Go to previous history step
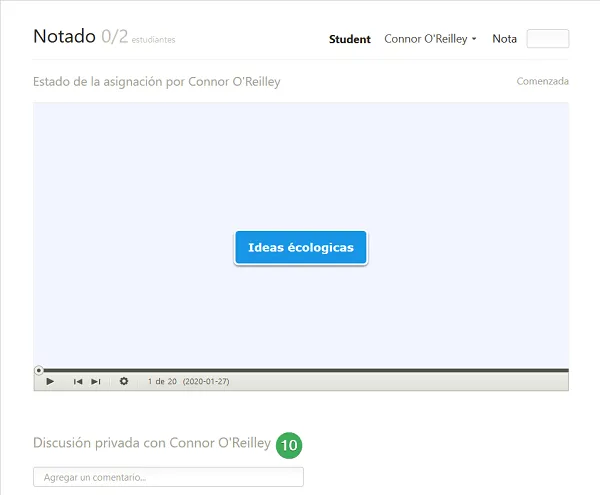The height and width of the screenshot is (495, 600). click(78, 381)
